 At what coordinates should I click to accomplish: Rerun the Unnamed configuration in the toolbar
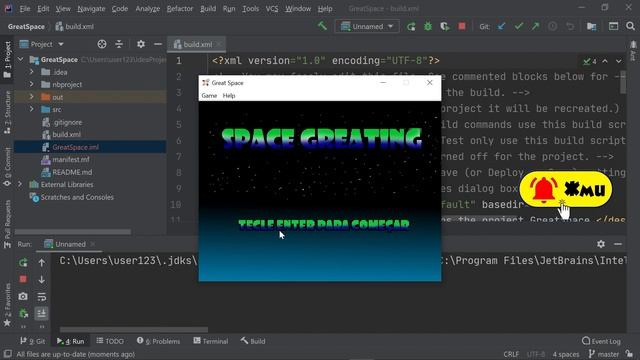[411, 27]
